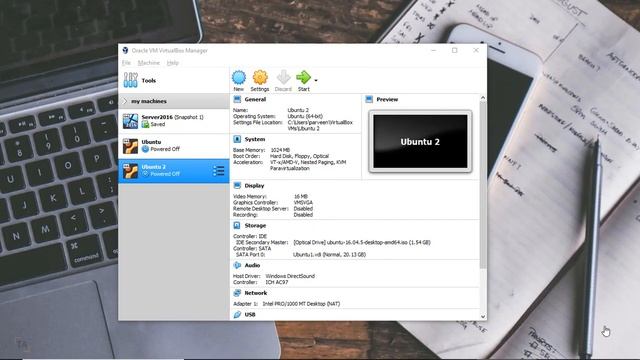
Task: Start the selected VM with green arrow
Action: 303,77
